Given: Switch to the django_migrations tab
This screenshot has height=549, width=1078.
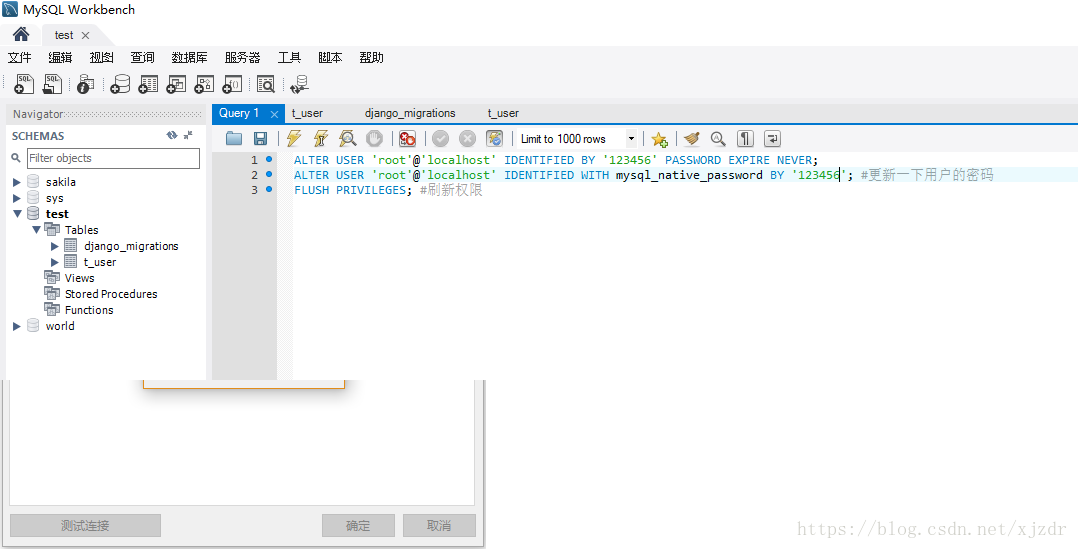Looking at the screenshot, I should pyautogui.click(x=410, y=113).
